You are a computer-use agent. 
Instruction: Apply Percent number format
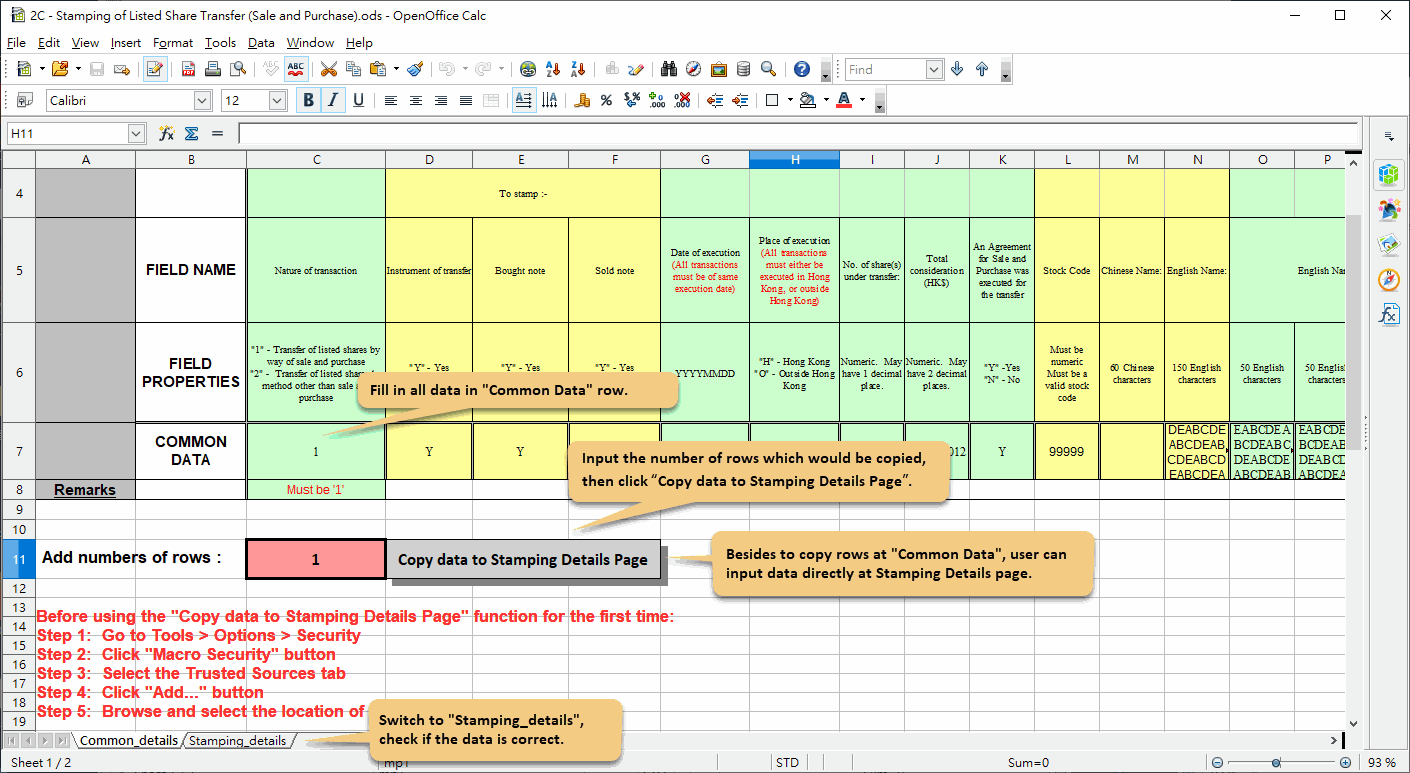(x=606, y=100)
